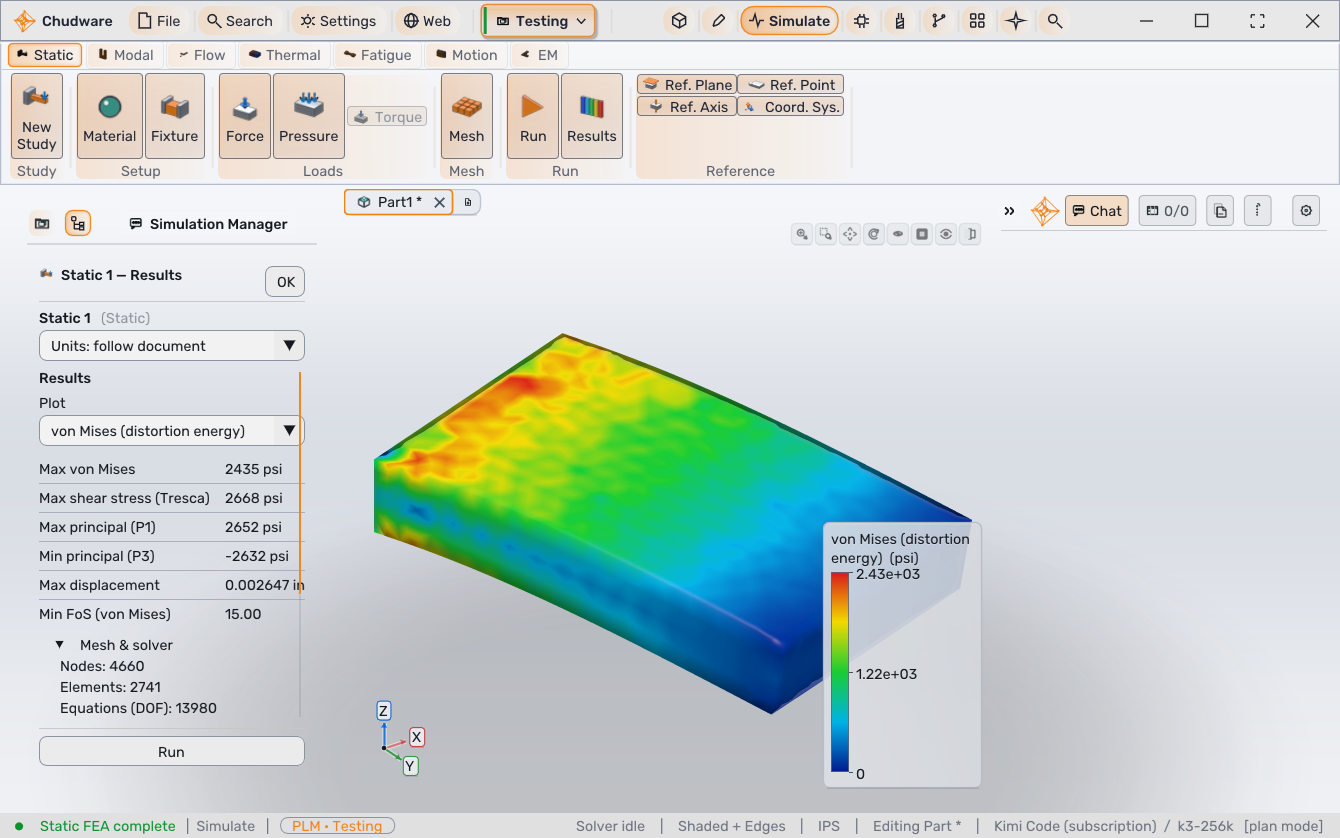Click the ribbon Run simulation icon
Image resolution: width=1340 pixels, height=838 pixels.
(x=533, y=116)
